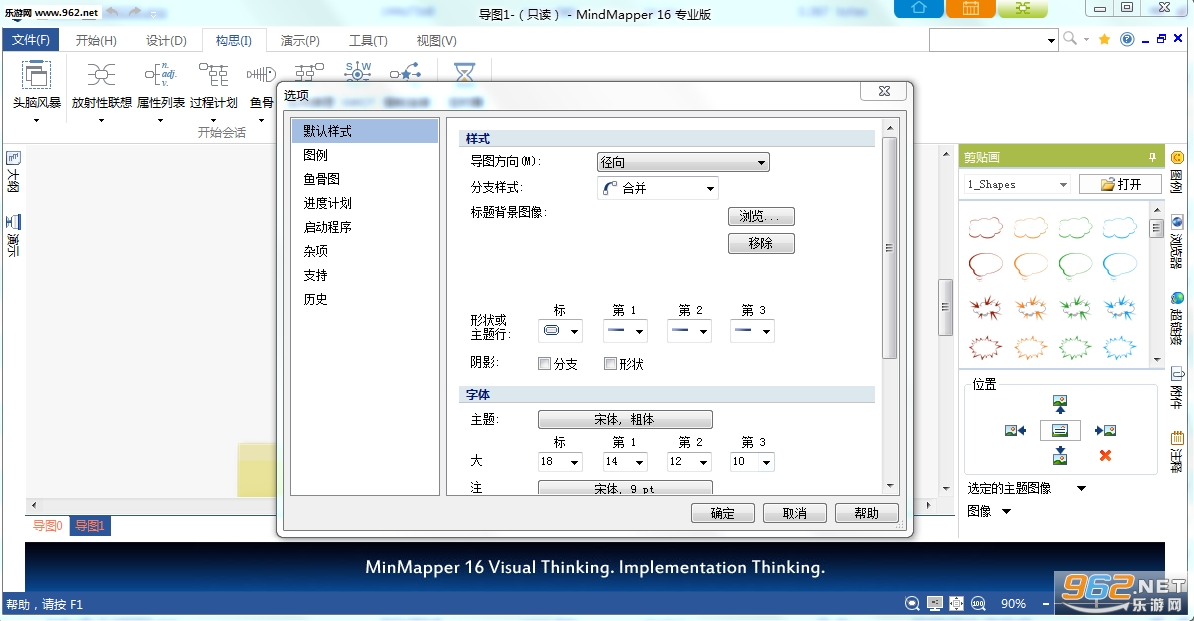Screen dimensions: 1194x621
Task: Click the 90% zoom level text
Action: pyautogui.click(x=1013, y=603)
